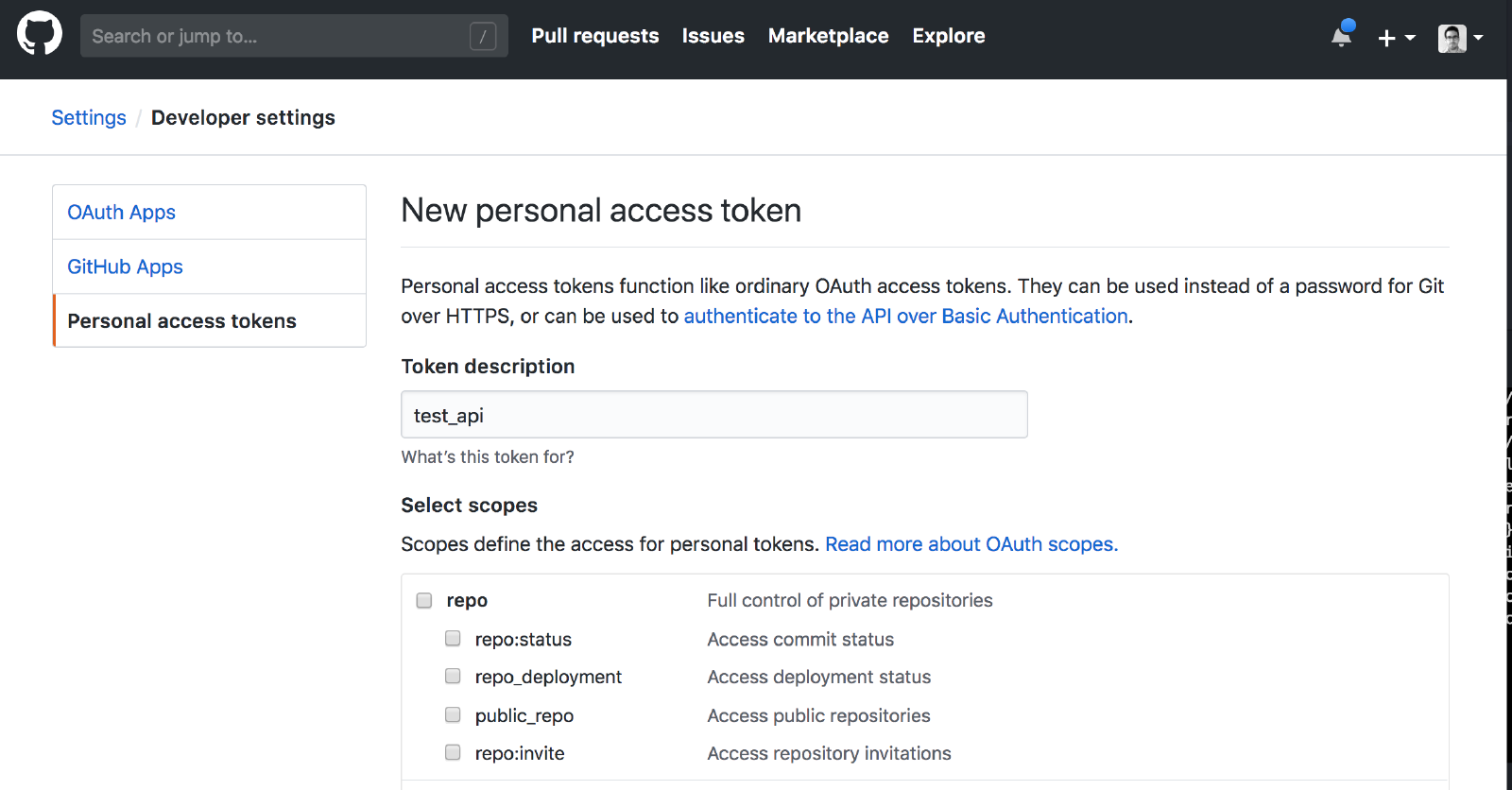The width and height of the screenshot is (1512, 790).
Task: Click the plus create-new icon
Action: click(1386, 38)
